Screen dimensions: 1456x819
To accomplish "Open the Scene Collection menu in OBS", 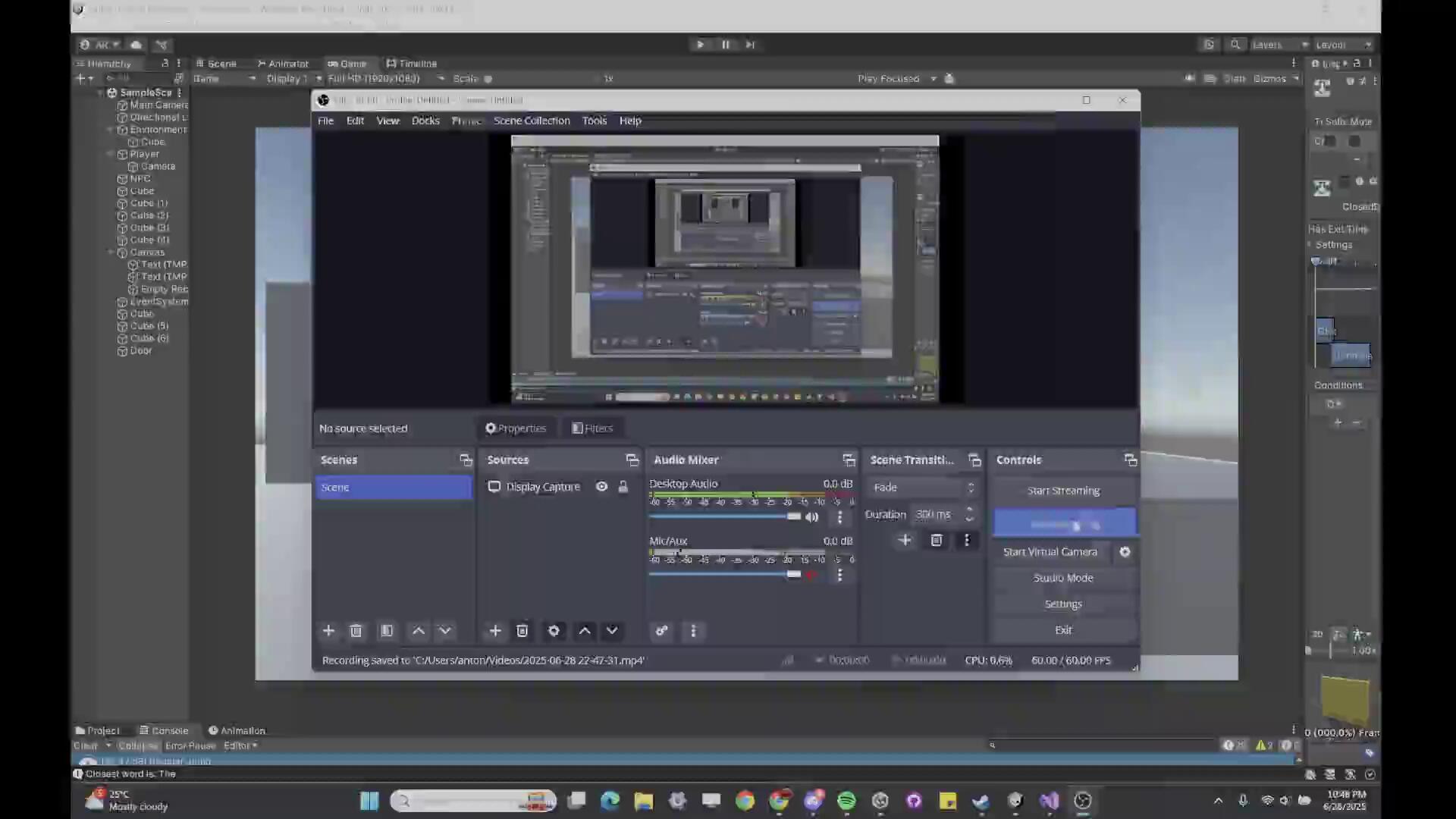I will point(532,120).
